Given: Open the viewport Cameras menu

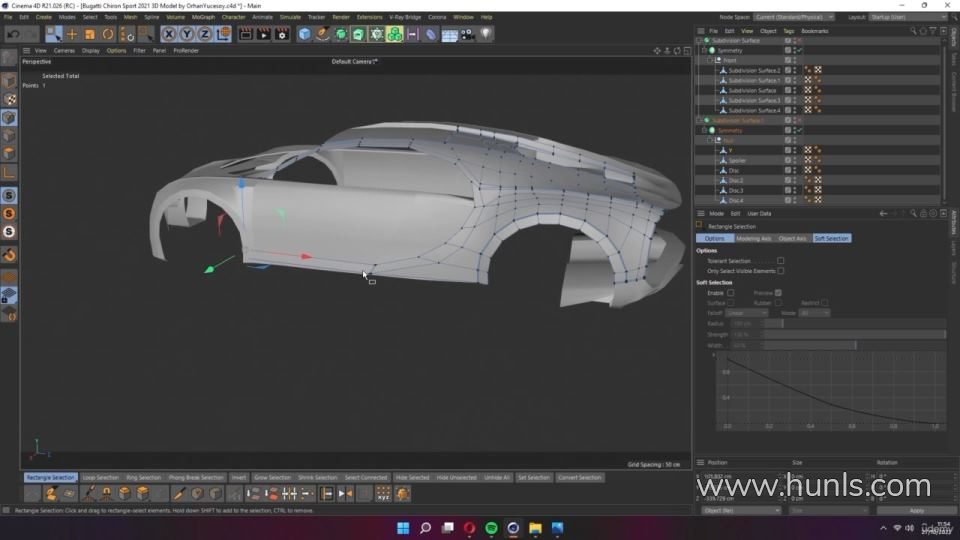Looking at the screenshot, I should pyautogui.click(x=64, y=51).
